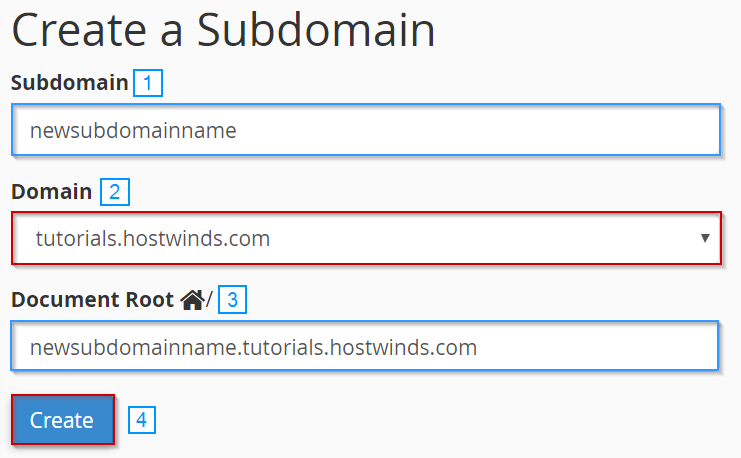Place cursor in the newsubdomainname text
This screenshot has width=741, height=458.
pyautogui.click(x=133, y=130)
